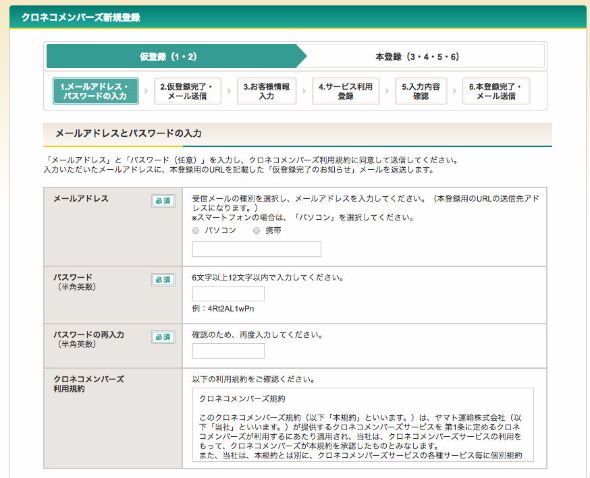This screenshot has width=590, height=478.
Task: Click the メールアドレスとパスワードの入力 section heading
Action: [x=129, y=133]
